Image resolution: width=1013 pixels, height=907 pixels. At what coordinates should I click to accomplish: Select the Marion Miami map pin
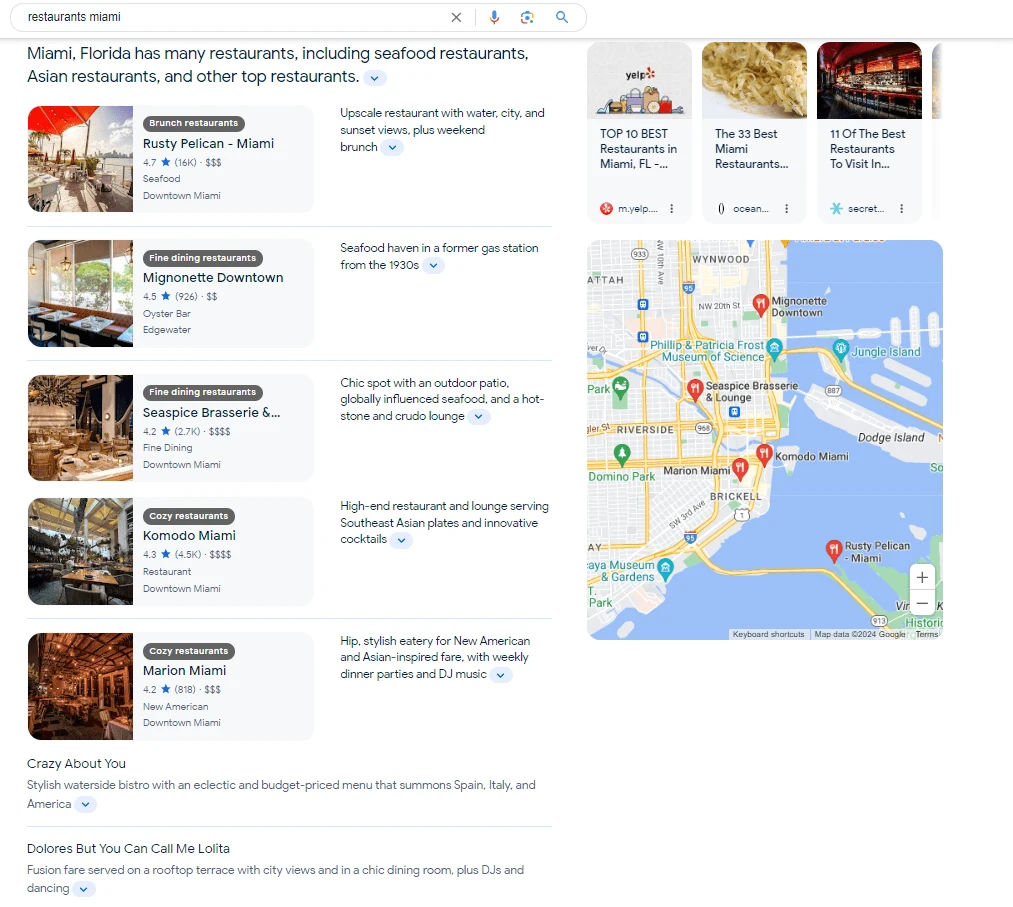pyautogui.click(x=740, y=468)
